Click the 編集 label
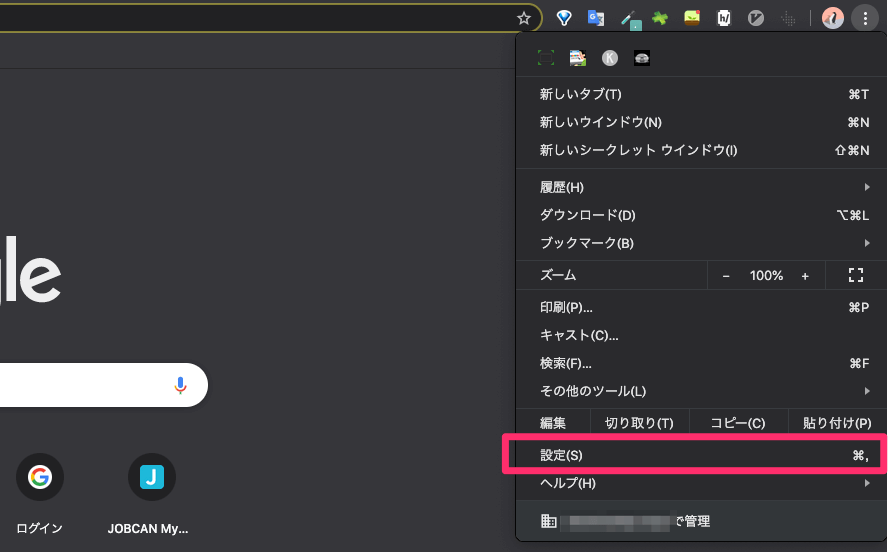Image resolution: width=888 pixels, height=552 pixels. 553,423
